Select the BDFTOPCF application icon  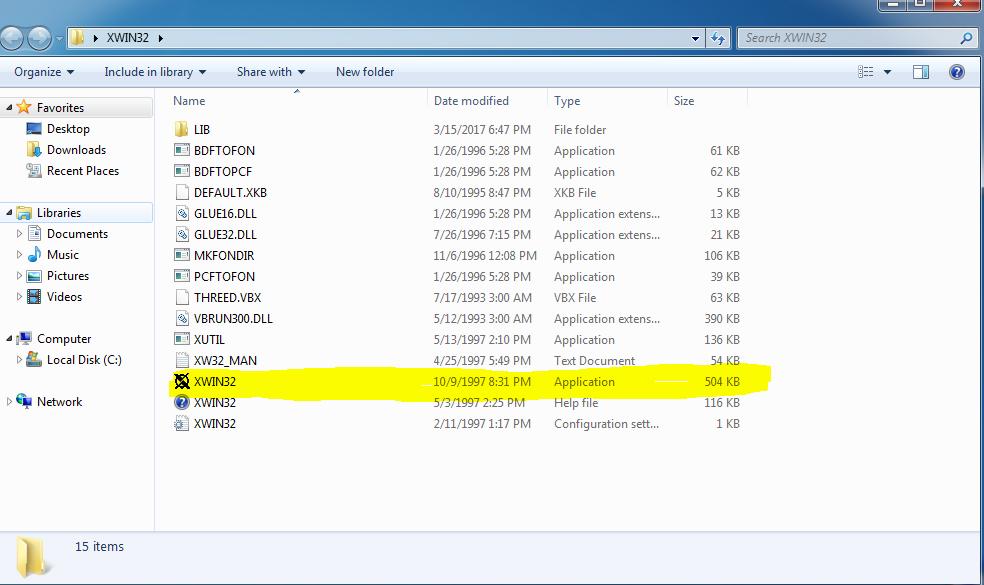pos(181,171)
